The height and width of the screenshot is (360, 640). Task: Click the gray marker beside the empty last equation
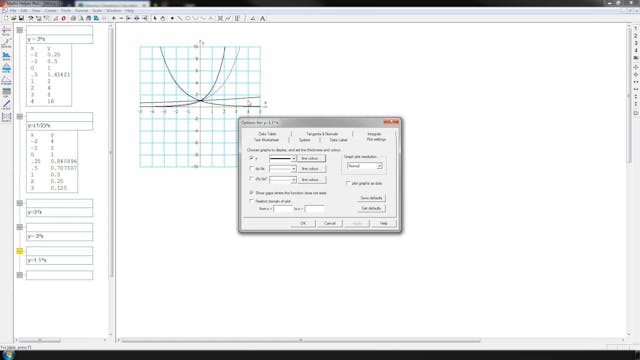pos(20,275)
